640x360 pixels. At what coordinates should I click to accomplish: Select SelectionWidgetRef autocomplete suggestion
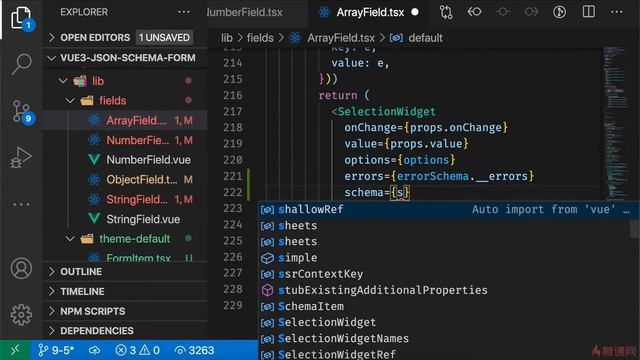(445, 354)
